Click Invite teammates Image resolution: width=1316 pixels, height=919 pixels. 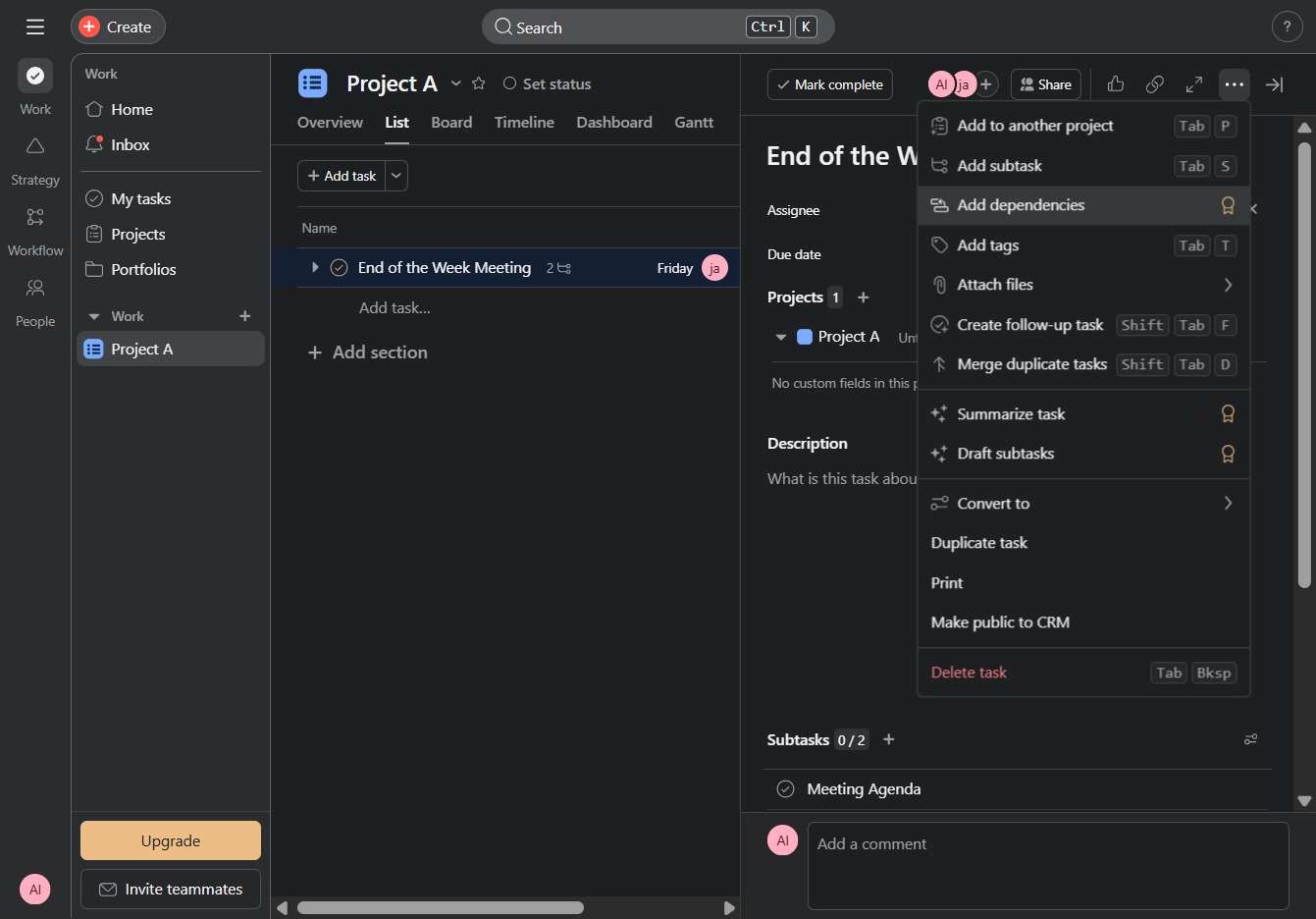pos(171,889)
